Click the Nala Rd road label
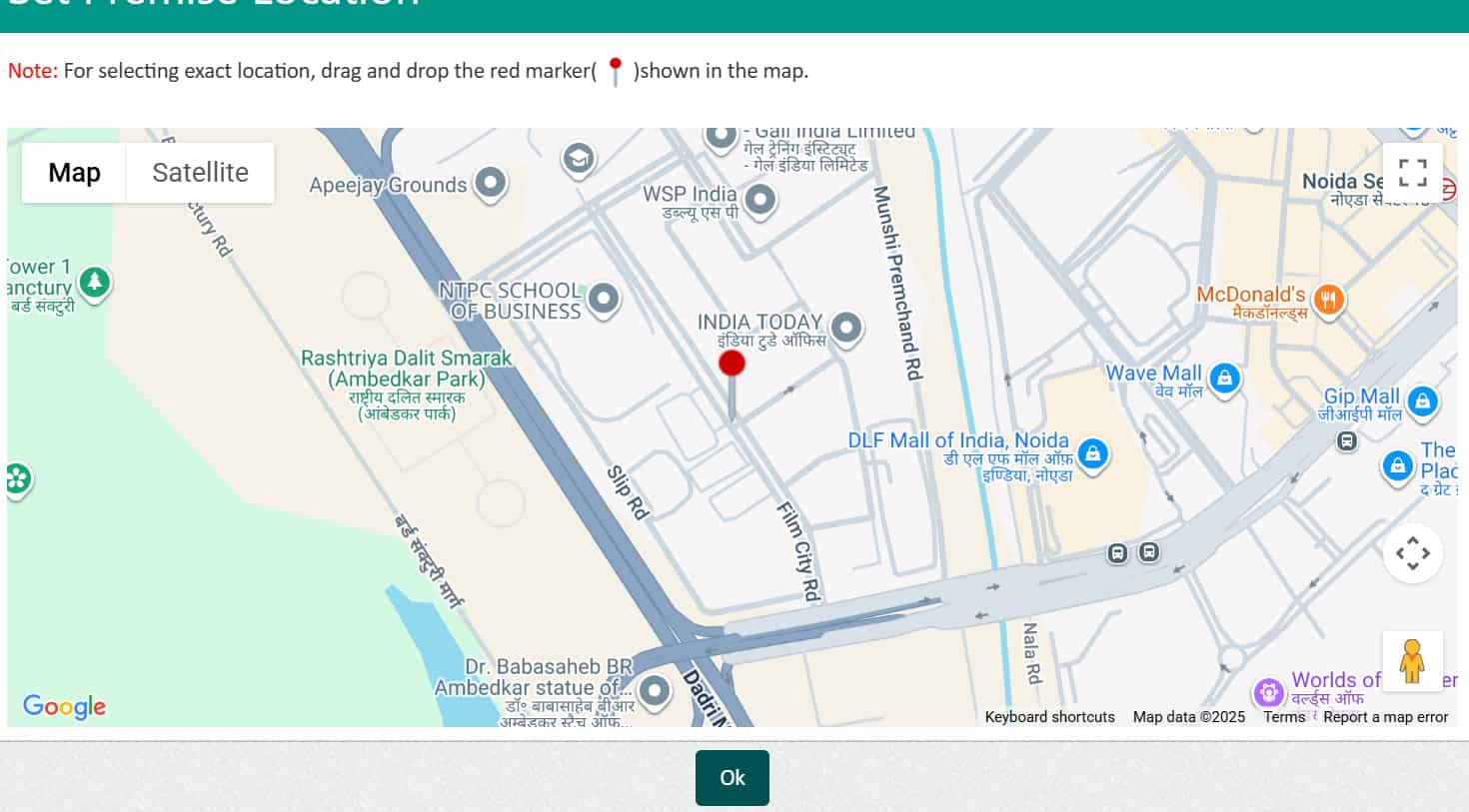 point(1031,653)
